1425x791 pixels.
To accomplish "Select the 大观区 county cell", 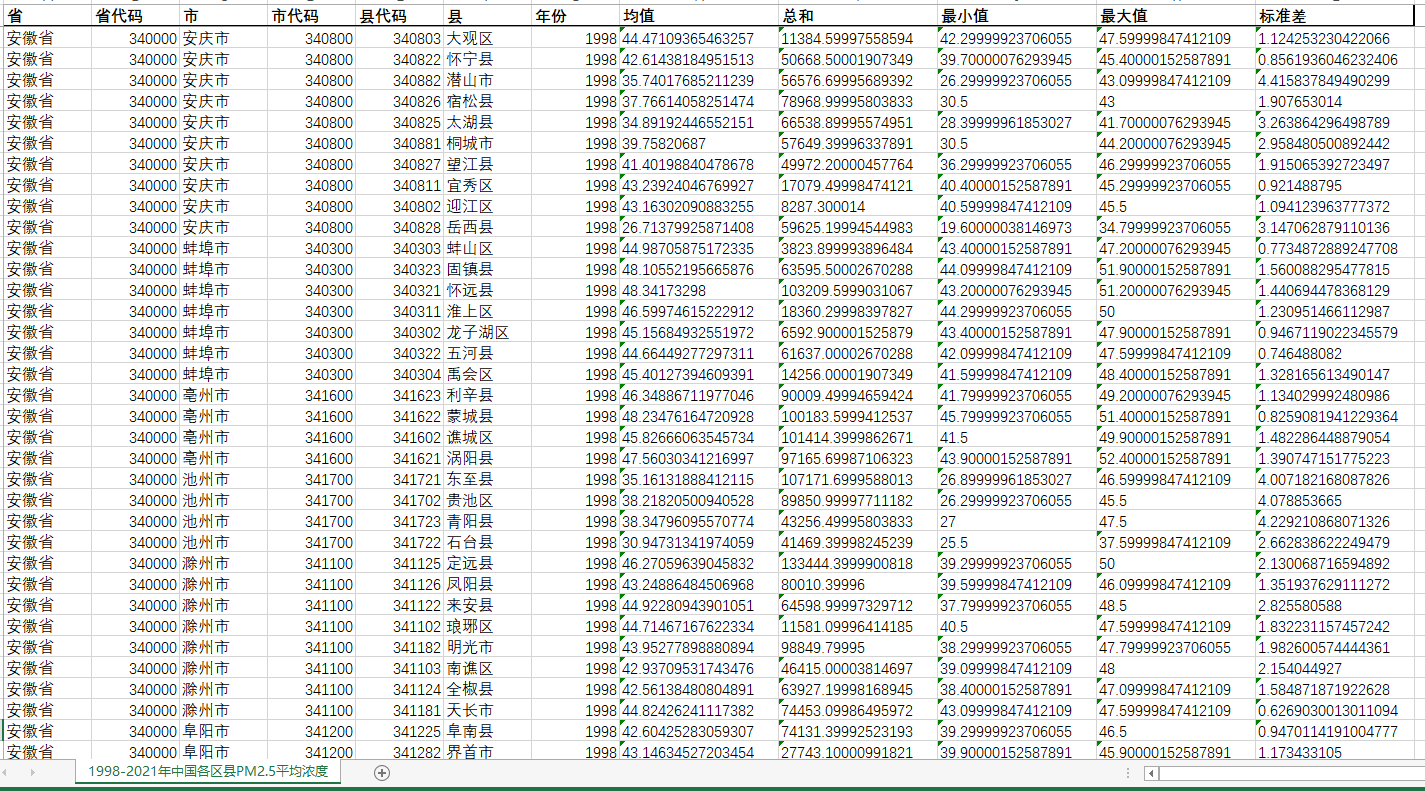I will point(488,38).
